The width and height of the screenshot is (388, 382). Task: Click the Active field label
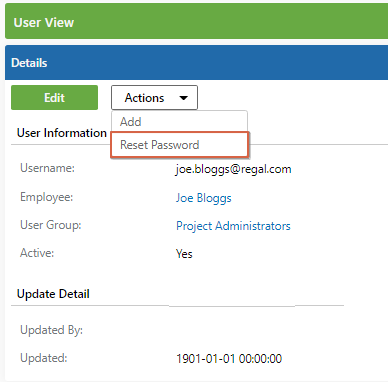[37, 253]
